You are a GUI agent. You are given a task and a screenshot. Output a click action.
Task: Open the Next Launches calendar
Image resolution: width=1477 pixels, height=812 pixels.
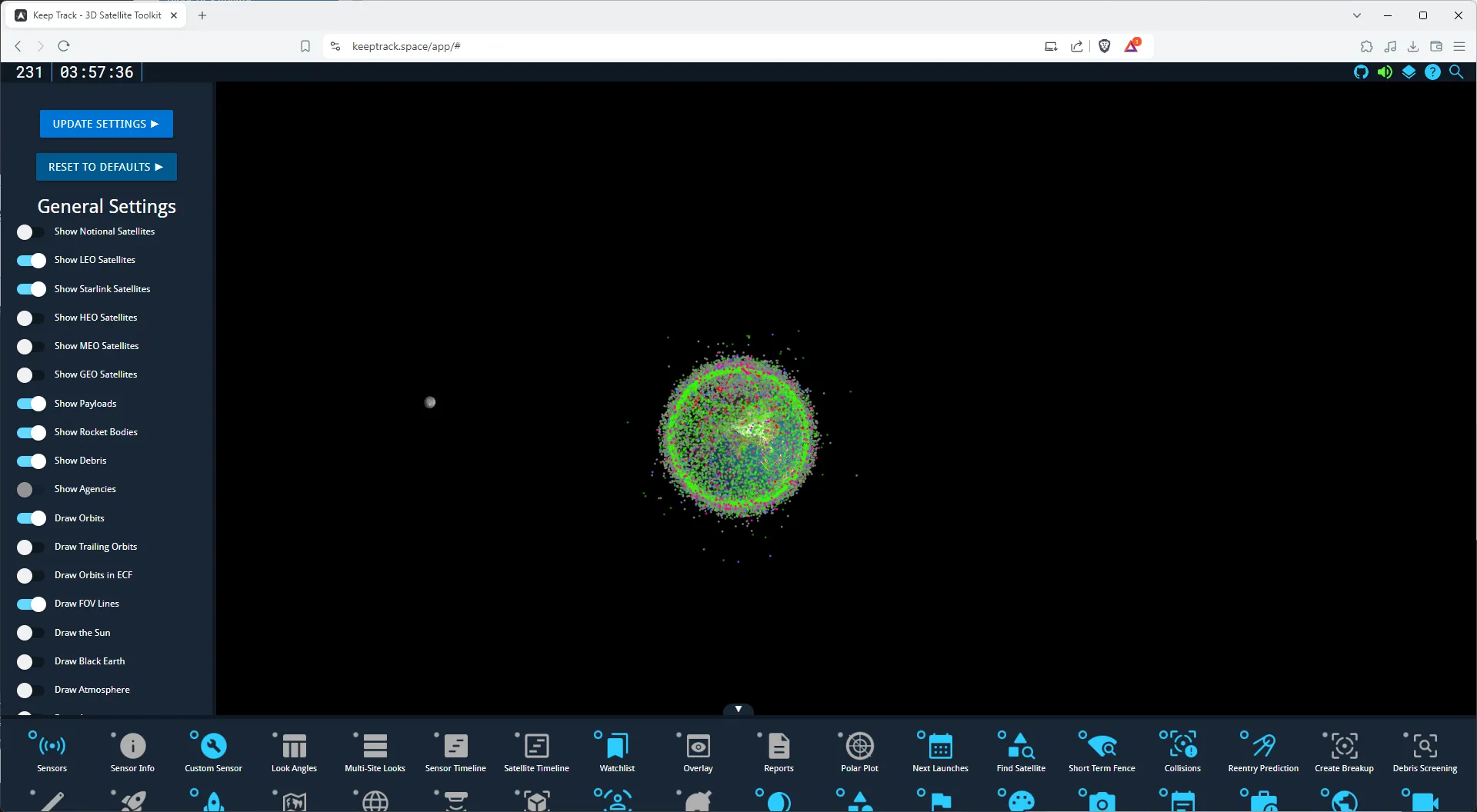pos(939,751)
